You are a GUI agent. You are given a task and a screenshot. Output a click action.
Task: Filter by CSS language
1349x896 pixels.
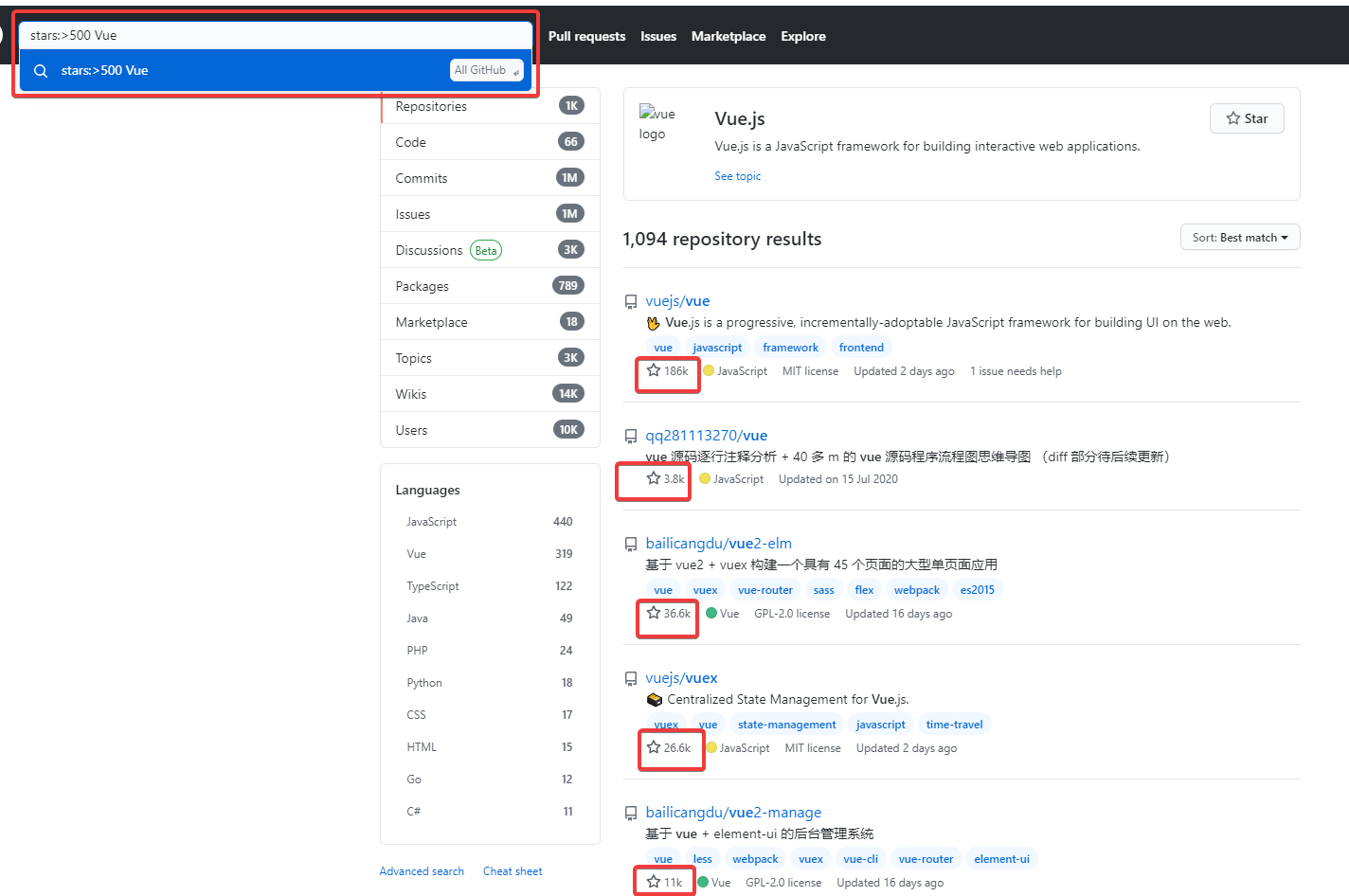[490, 715]
